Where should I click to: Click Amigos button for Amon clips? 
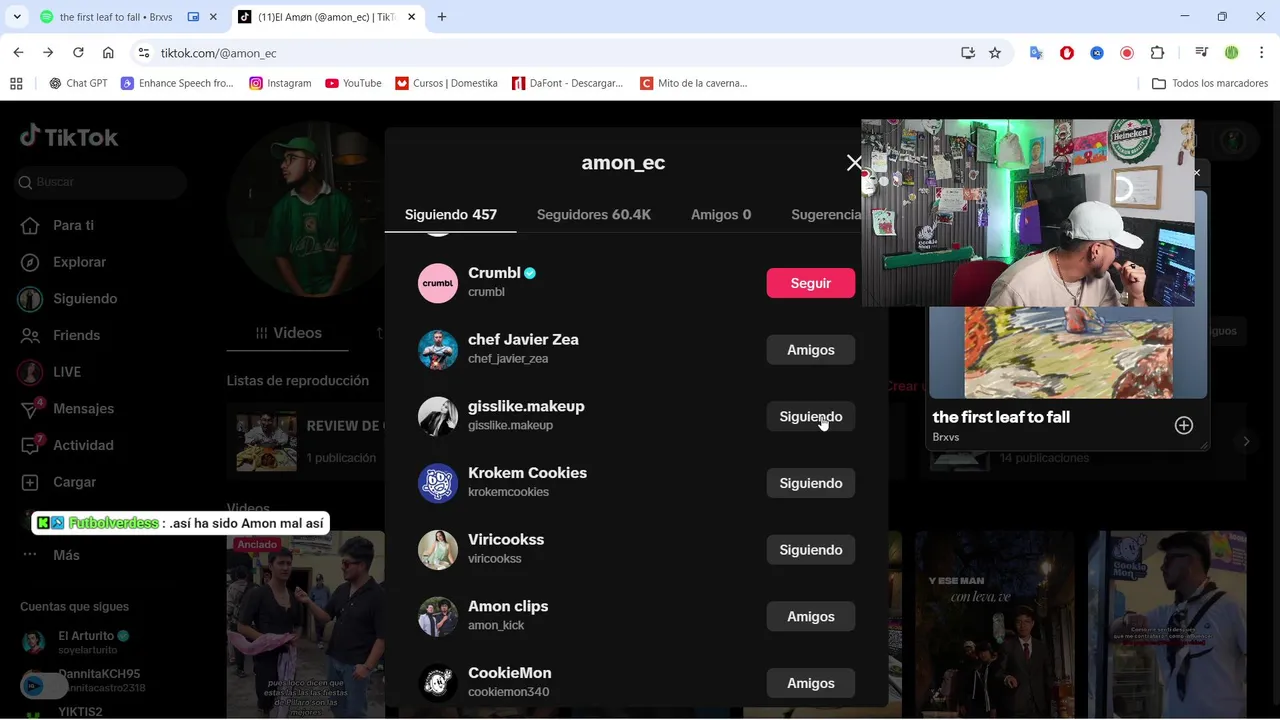click(811, 616)
